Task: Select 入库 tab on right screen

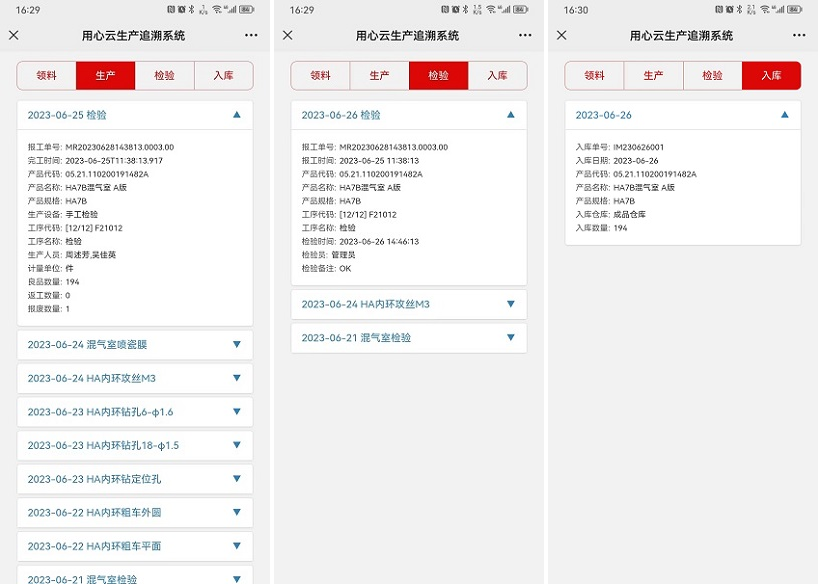Action: (771, 75)
